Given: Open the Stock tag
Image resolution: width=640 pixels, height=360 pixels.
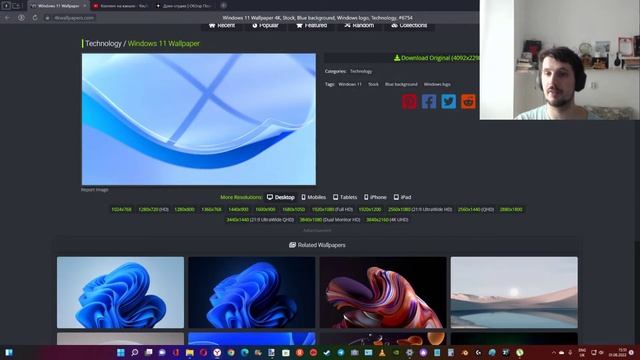Looking at the screenshot, I should (373, 84).
